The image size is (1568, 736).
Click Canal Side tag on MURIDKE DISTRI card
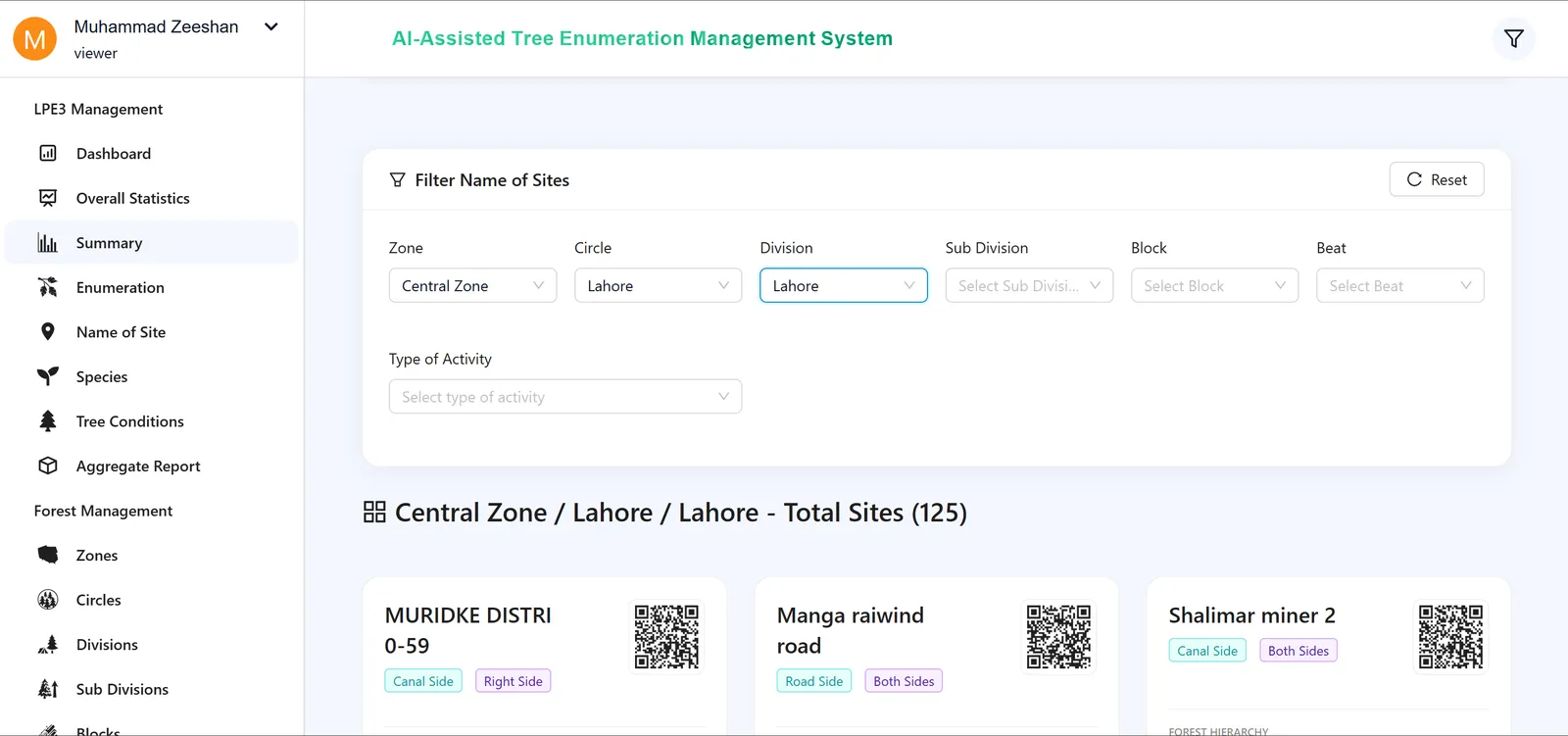[x=423, y=681]
